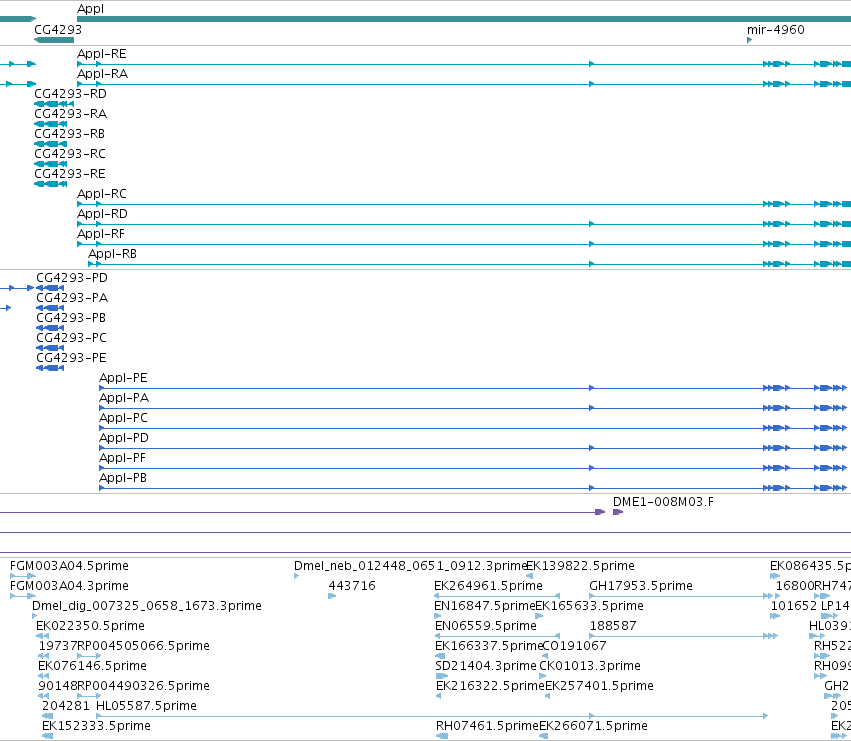Click the Appl gene label
The height and width of the screenshot is (741, 851).
(x=90, y=9)
